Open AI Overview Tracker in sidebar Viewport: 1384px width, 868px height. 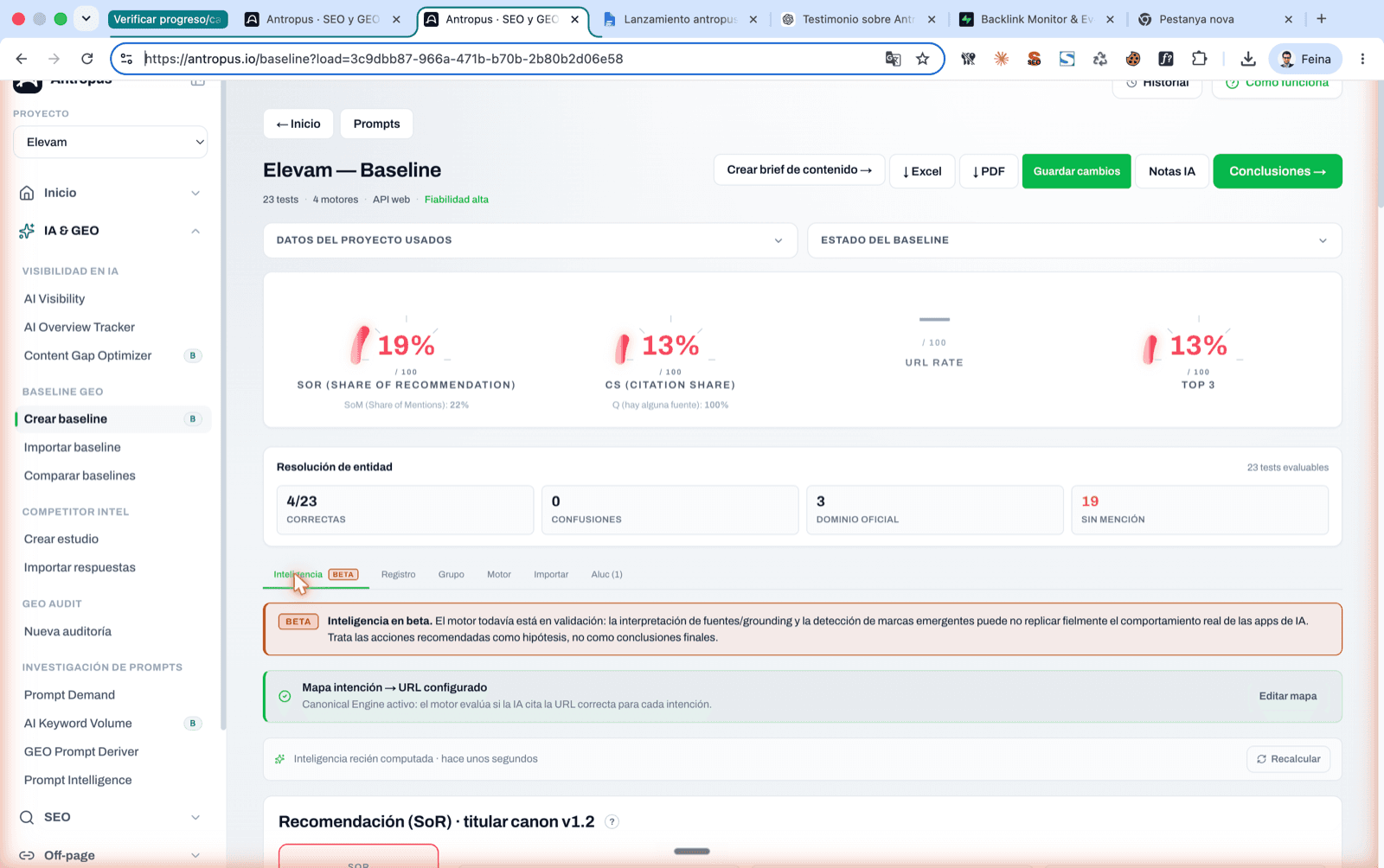point(80,328)
